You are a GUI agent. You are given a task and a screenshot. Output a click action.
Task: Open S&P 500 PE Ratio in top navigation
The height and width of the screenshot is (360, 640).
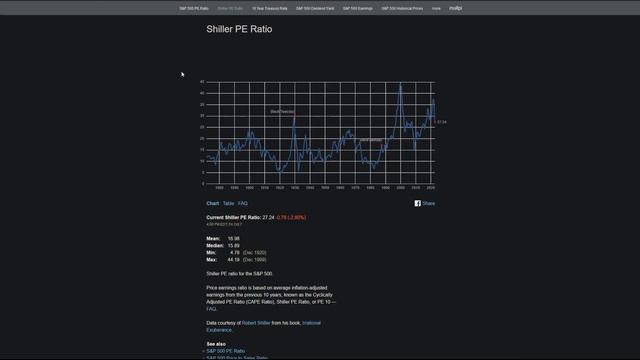(x=194, y=8)
